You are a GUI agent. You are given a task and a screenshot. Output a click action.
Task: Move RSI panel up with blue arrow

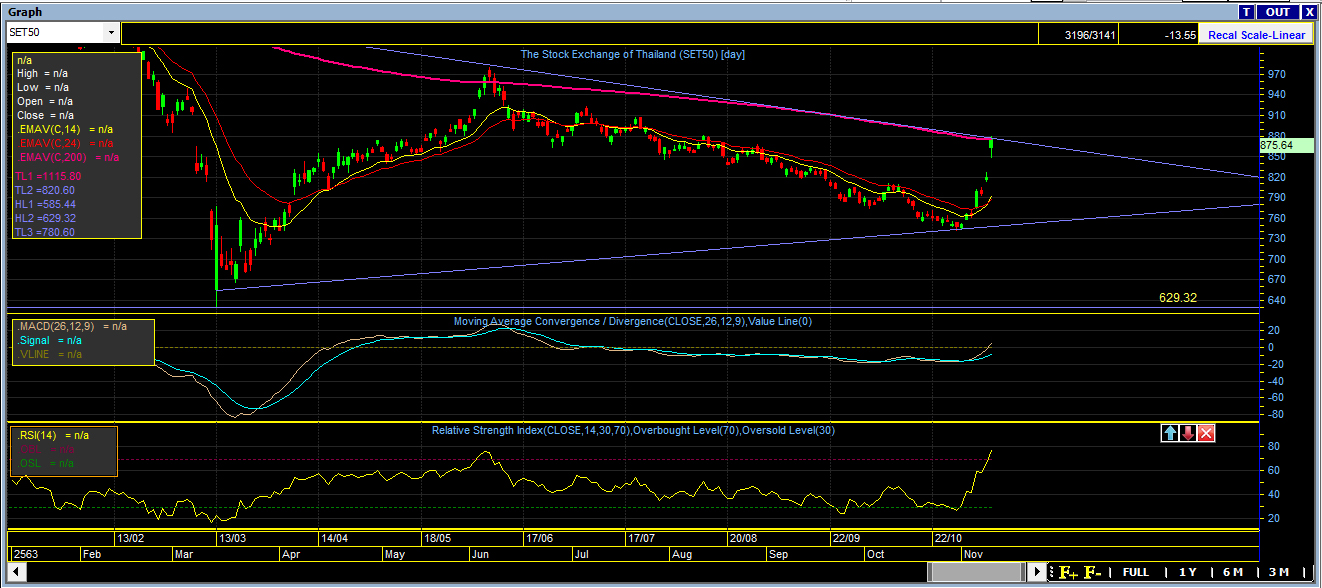point(1170,432)
